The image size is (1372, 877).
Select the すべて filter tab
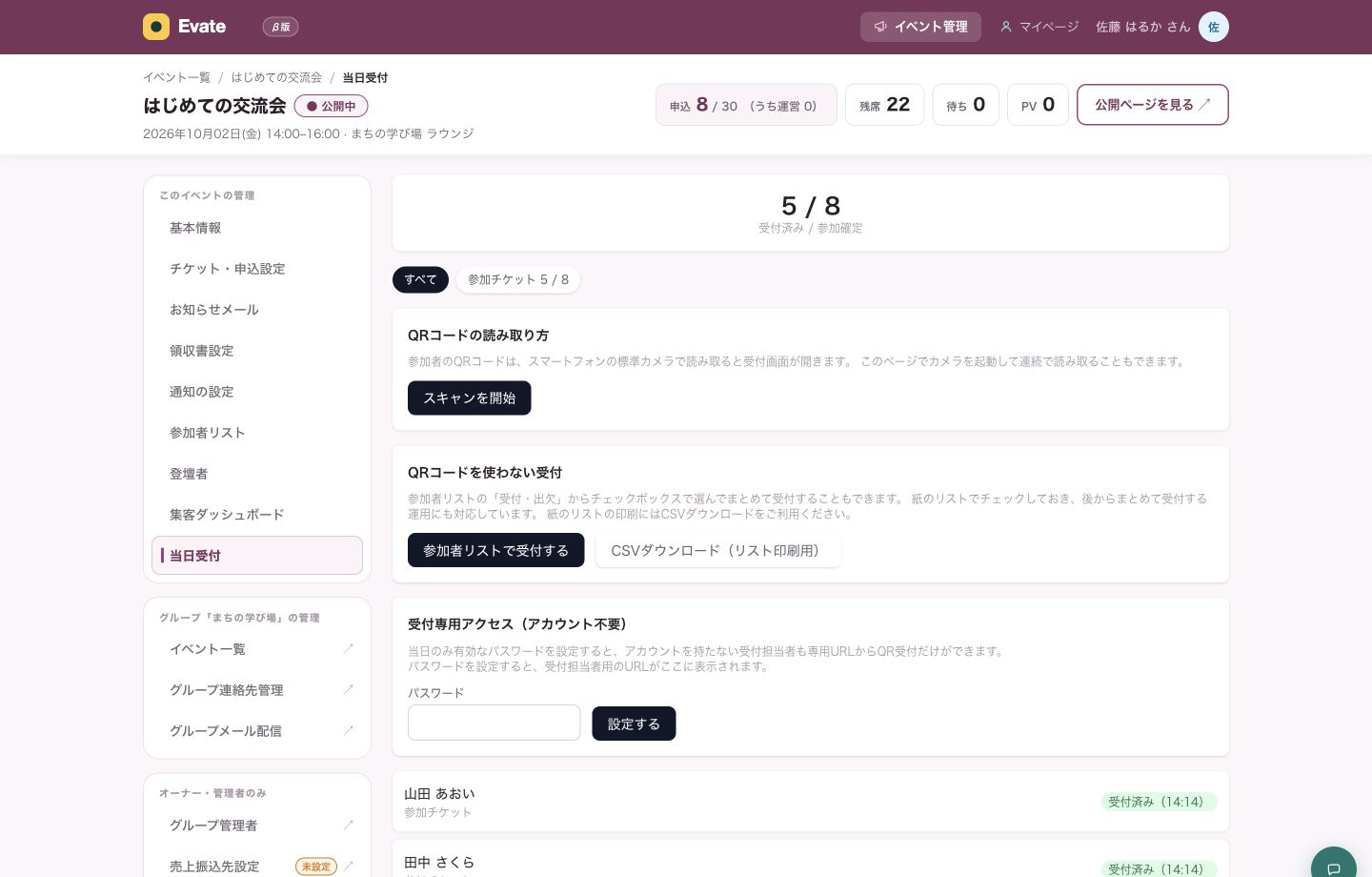tap(420, 279)
